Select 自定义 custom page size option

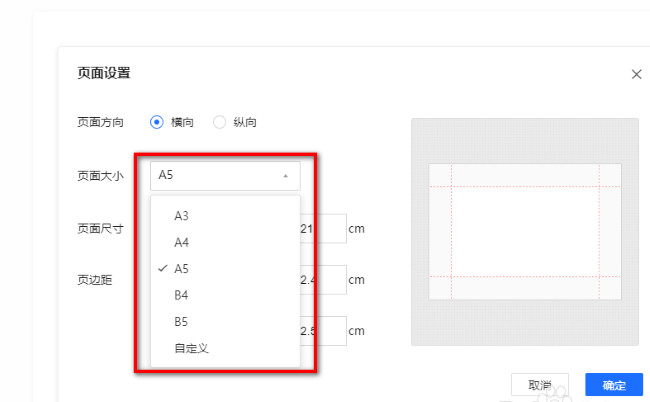pyautogui.click(x=191, y=348)
